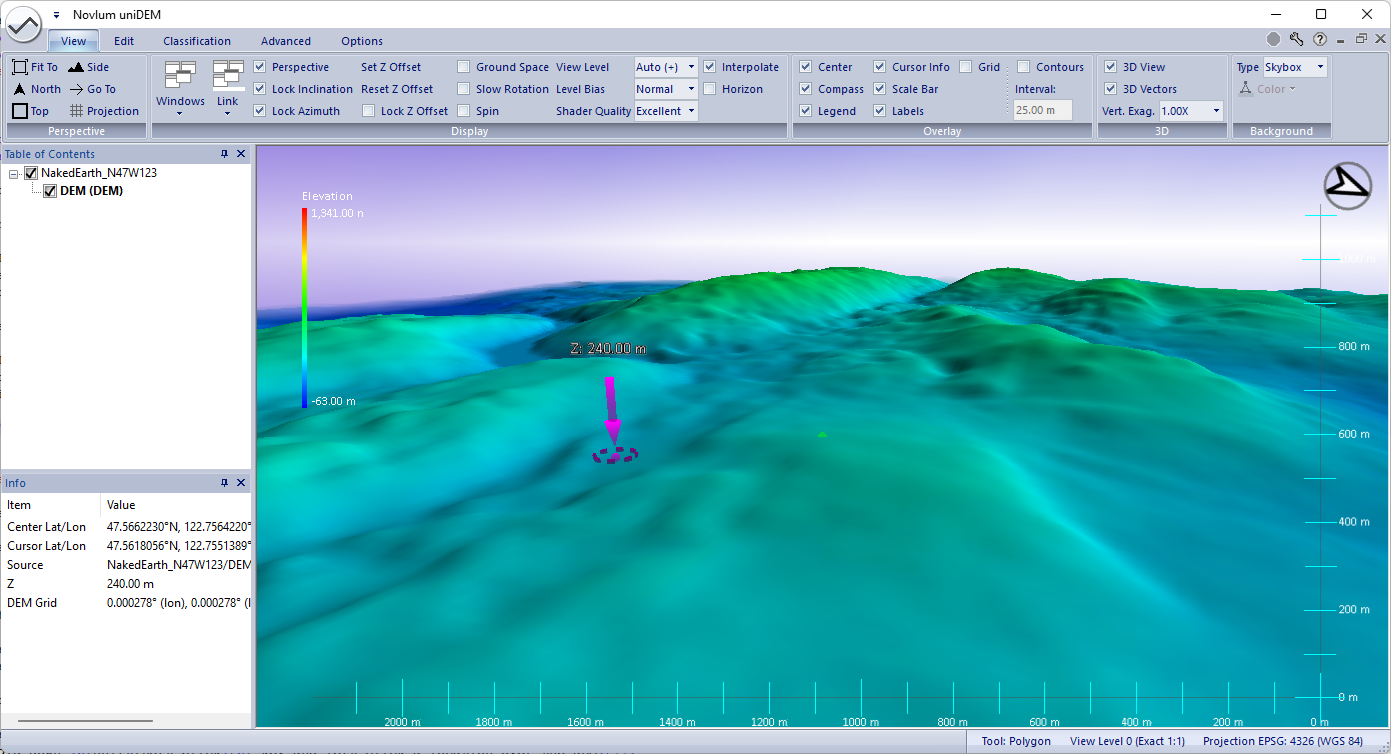Uncheck Lock Inclination
The height and width of the screenshot is (754, 1391).
(260, 89)
